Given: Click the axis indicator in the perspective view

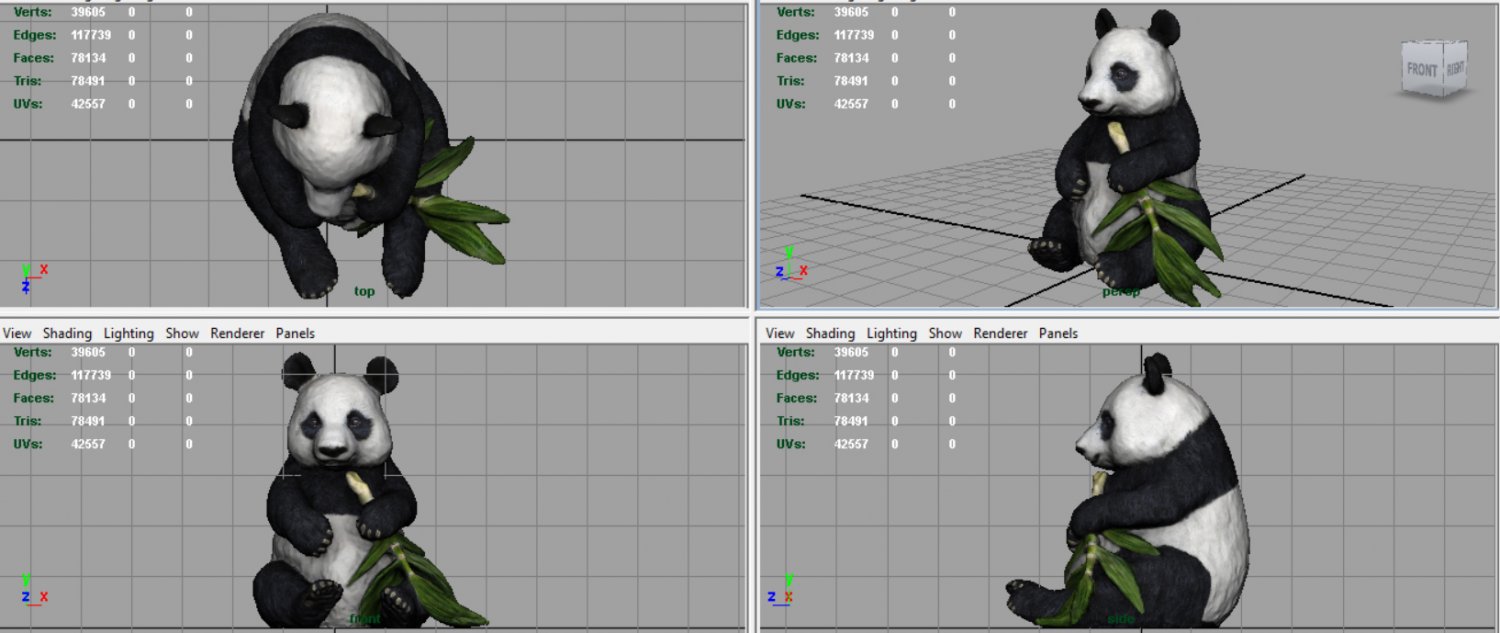Looking at the screenshot, I should coord(790,264).
